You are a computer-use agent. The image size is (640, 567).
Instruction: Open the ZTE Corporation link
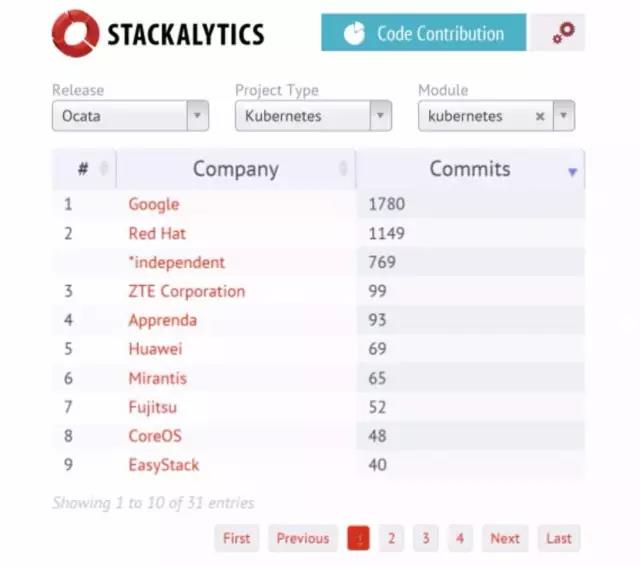click(x=187, y=291)
